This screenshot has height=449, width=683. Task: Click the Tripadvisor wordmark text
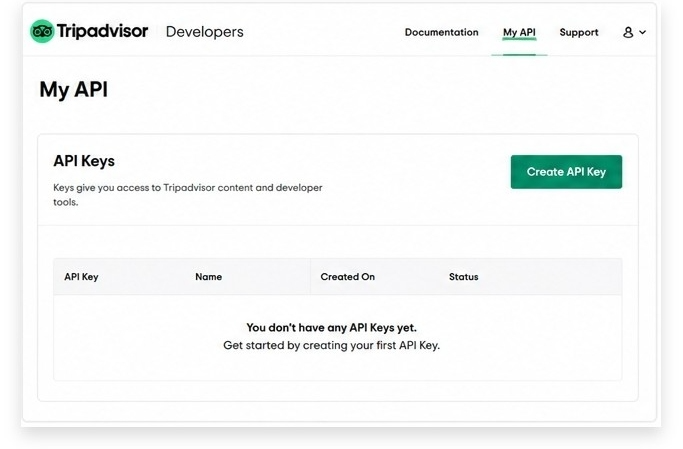[102, 31]
